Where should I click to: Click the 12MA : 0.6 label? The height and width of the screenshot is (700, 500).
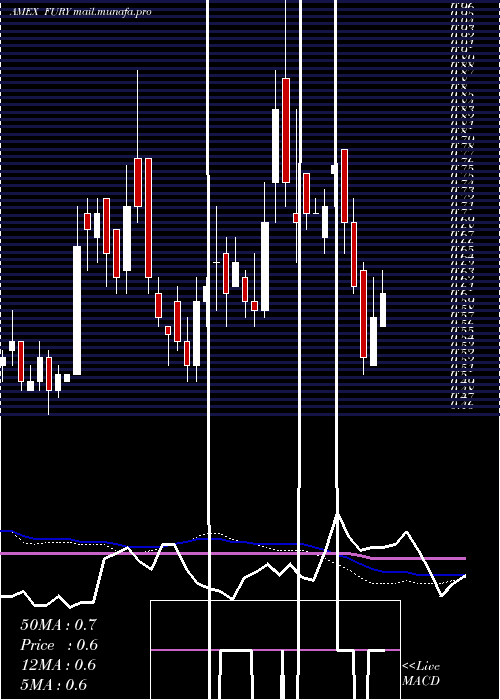tap(58, 665)
